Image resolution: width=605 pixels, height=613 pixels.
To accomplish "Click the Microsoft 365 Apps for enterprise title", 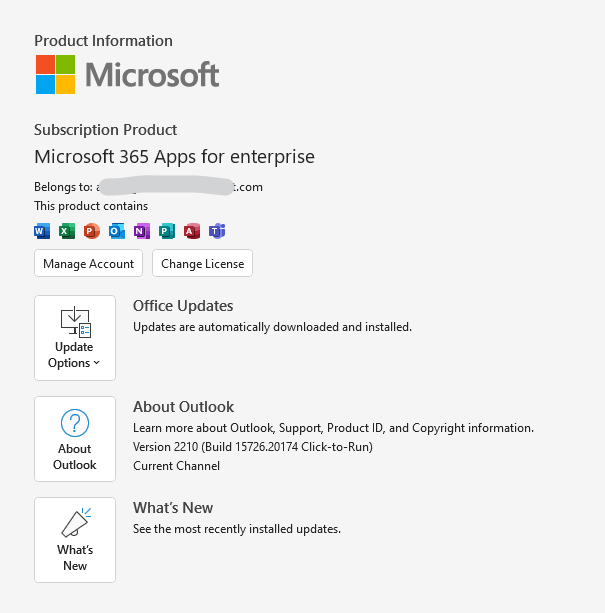I will [174, 157].
